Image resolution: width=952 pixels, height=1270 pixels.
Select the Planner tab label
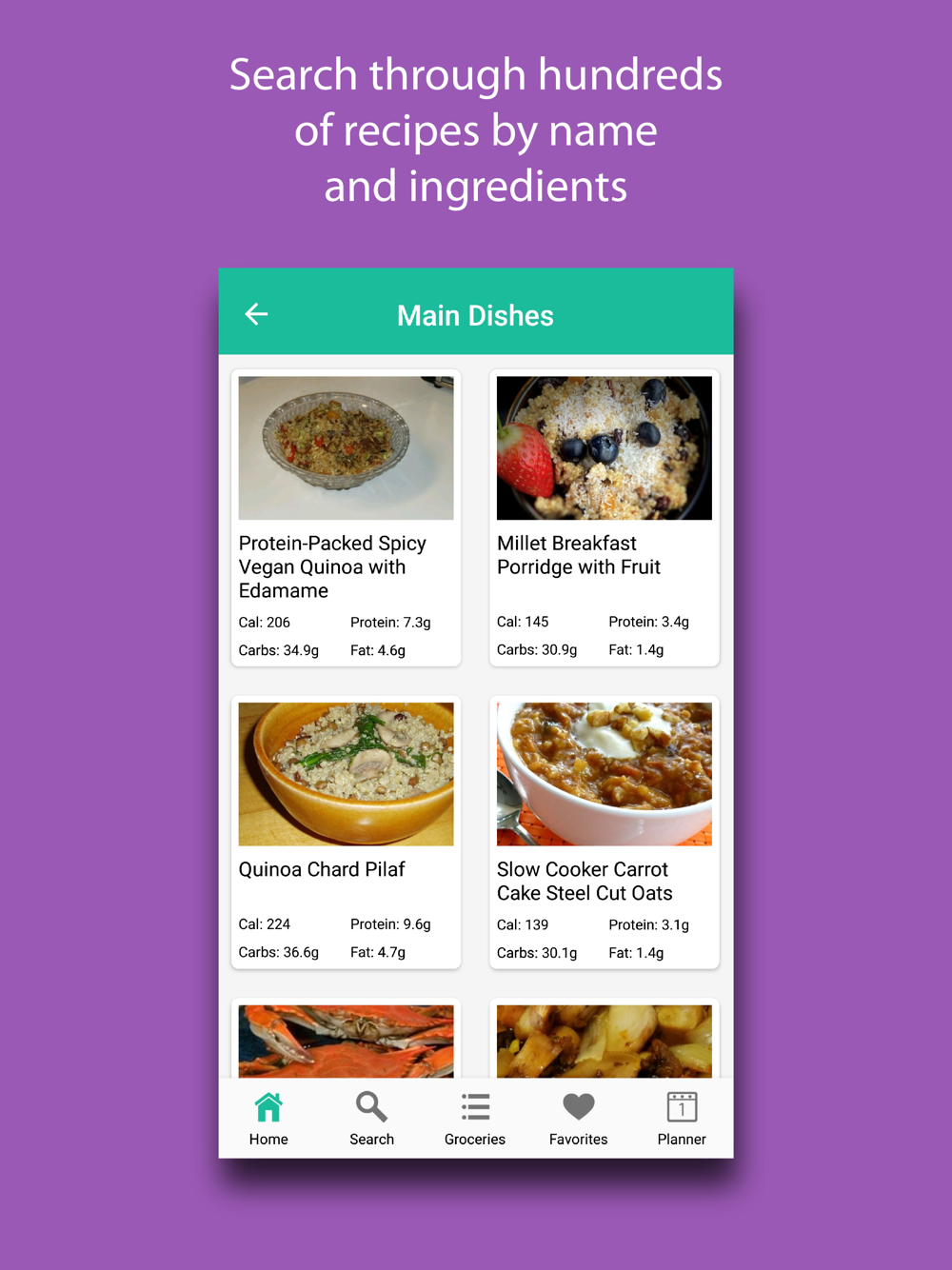pos(682,1139)
